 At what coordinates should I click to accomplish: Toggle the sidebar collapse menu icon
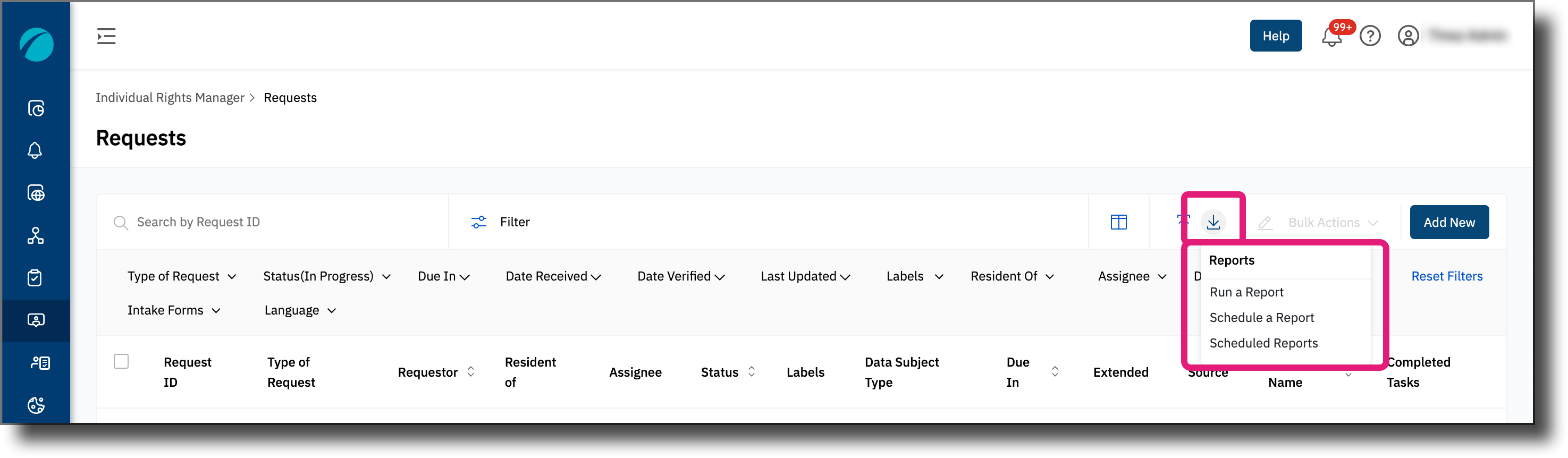tap(106, 37)
